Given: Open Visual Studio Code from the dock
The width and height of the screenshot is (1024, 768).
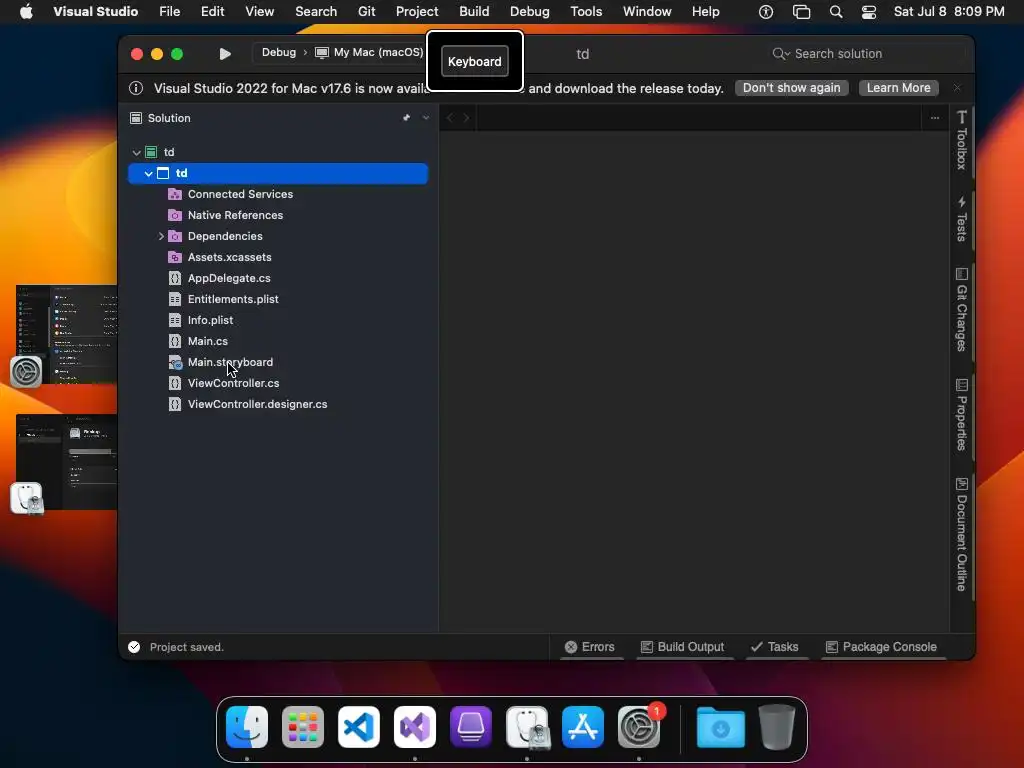Looking at the screenshot, I should [x=359, y=727].
